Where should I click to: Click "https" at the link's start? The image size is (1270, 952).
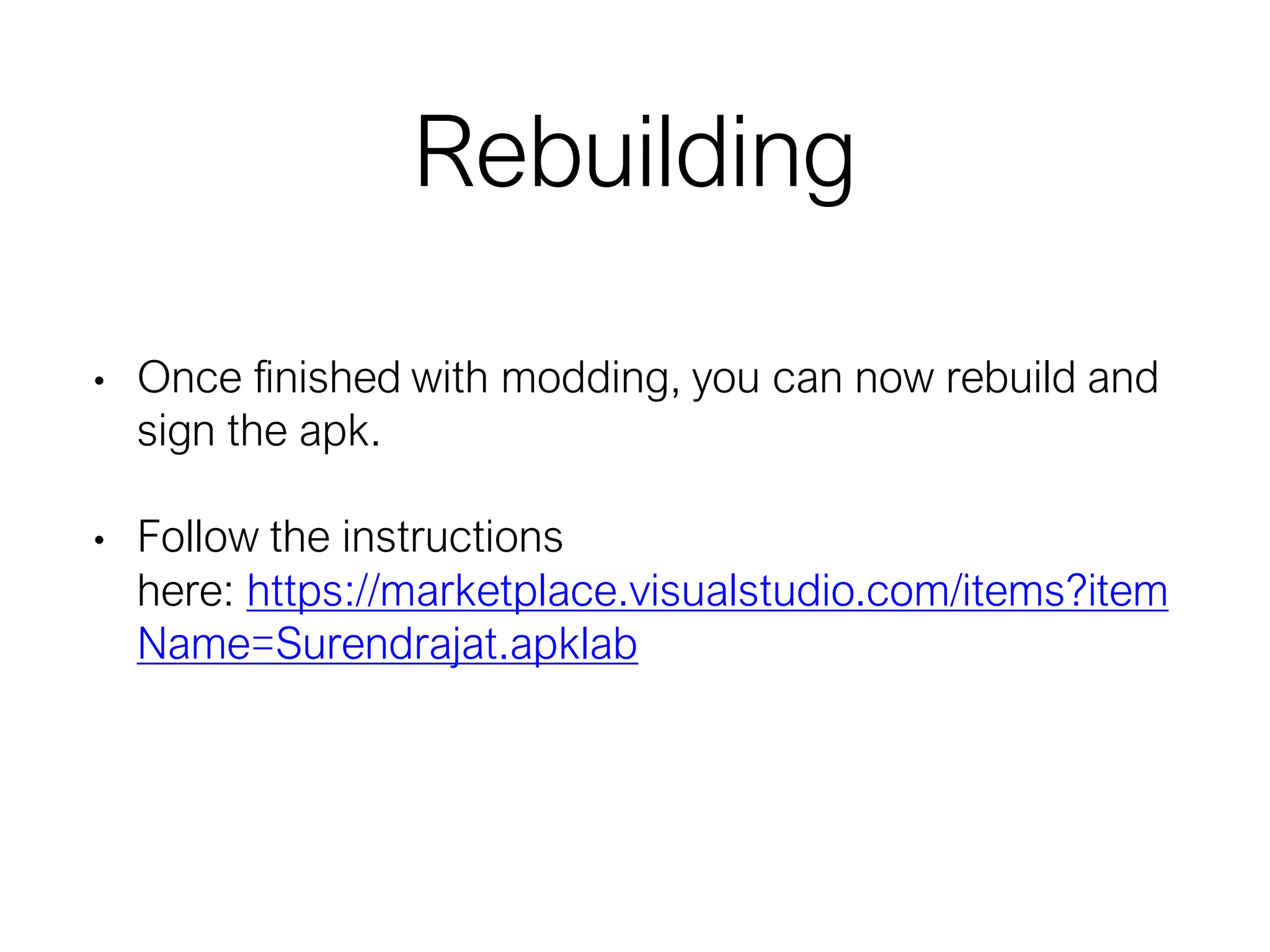coord(295,592)
